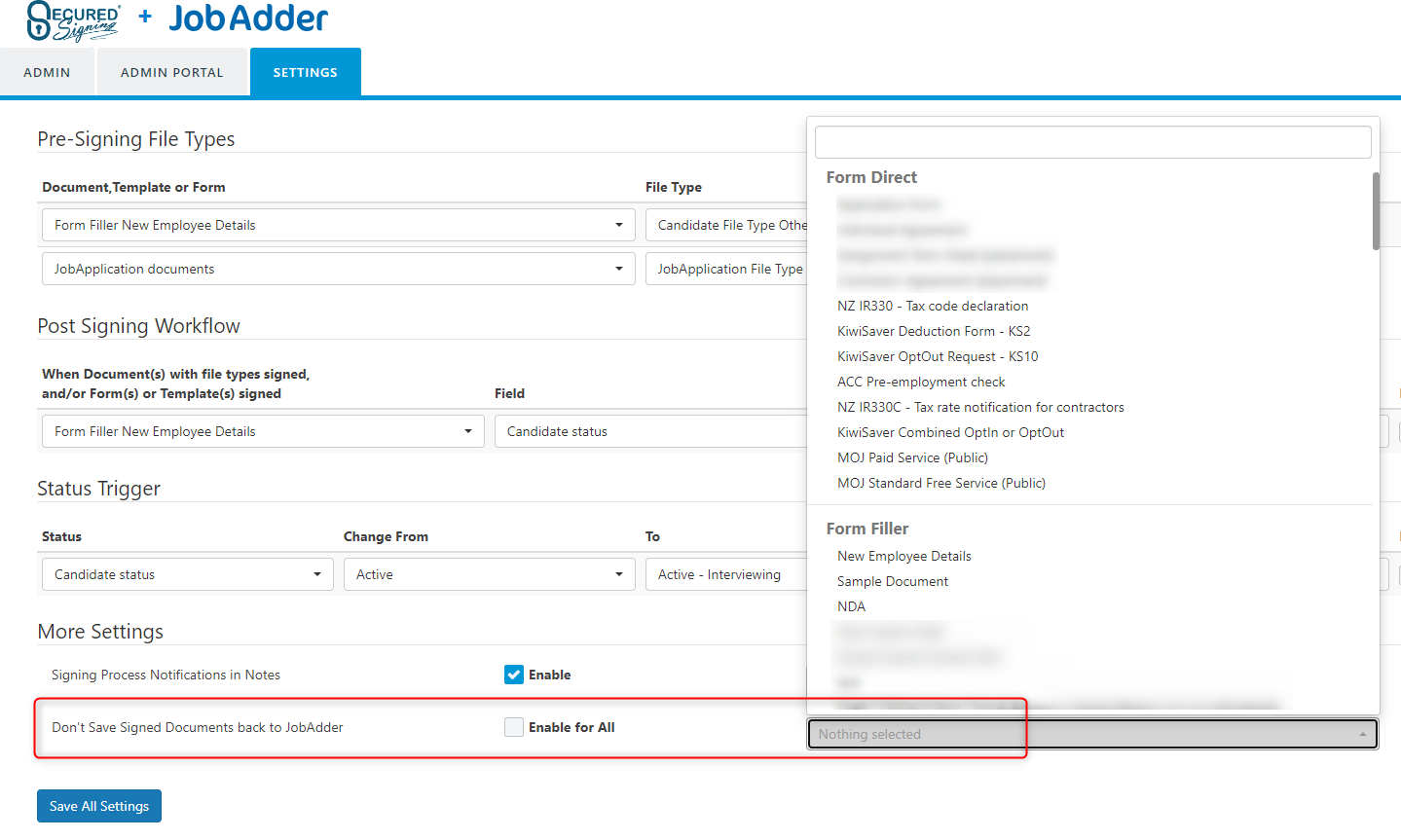Open the Form Filler New Employee Details file-type dropdown
This screenshot has width=1401, height=840.
(338, 225)
